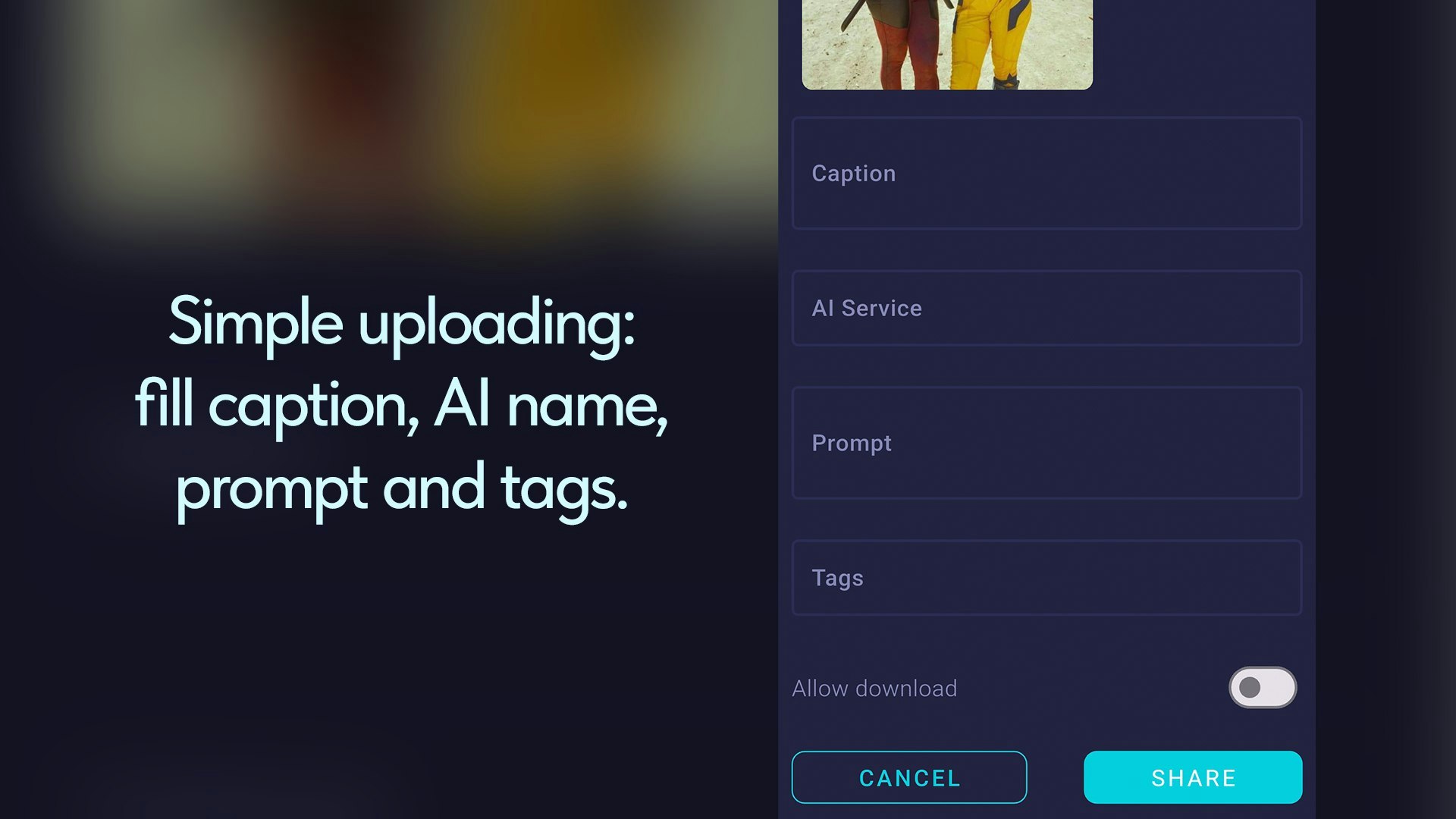The image size is (1456, 819).
Task: Click the Cancel button
Action: pos(909,777)
